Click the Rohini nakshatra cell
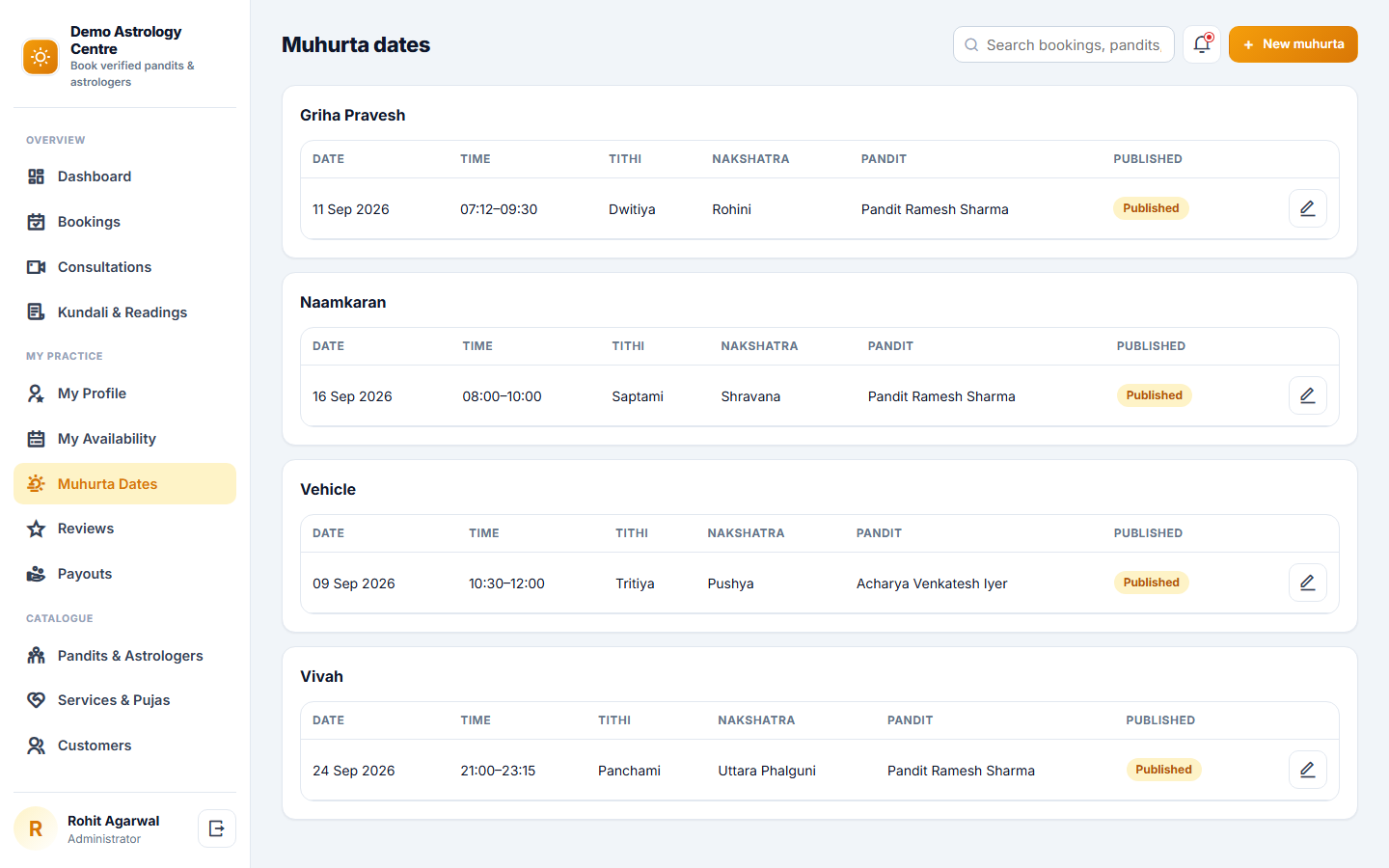This screenshot has height=868, width=1389. pos(731,209)
